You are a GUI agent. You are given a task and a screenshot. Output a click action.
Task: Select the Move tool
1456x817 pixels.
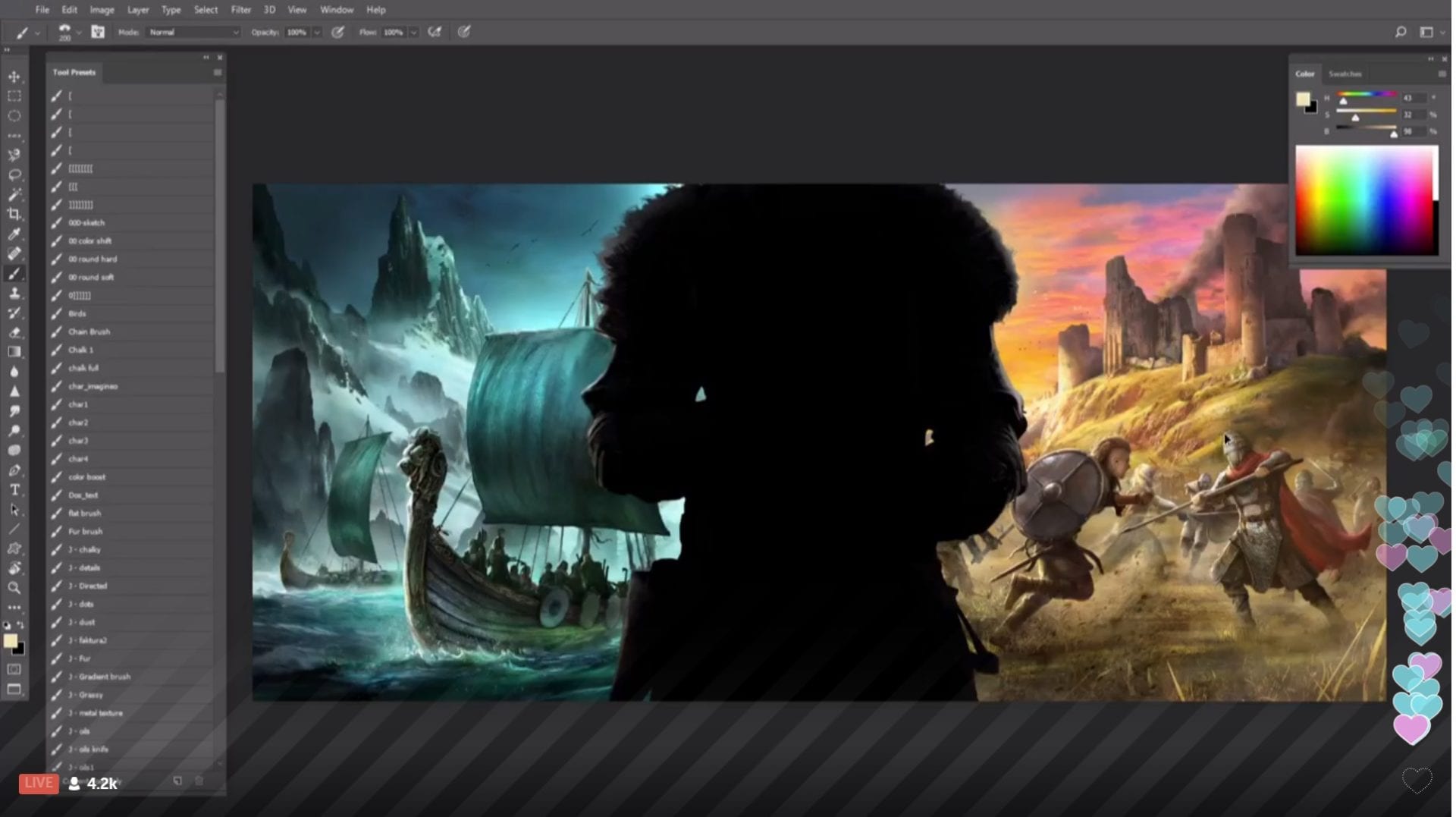click(14, 77)
